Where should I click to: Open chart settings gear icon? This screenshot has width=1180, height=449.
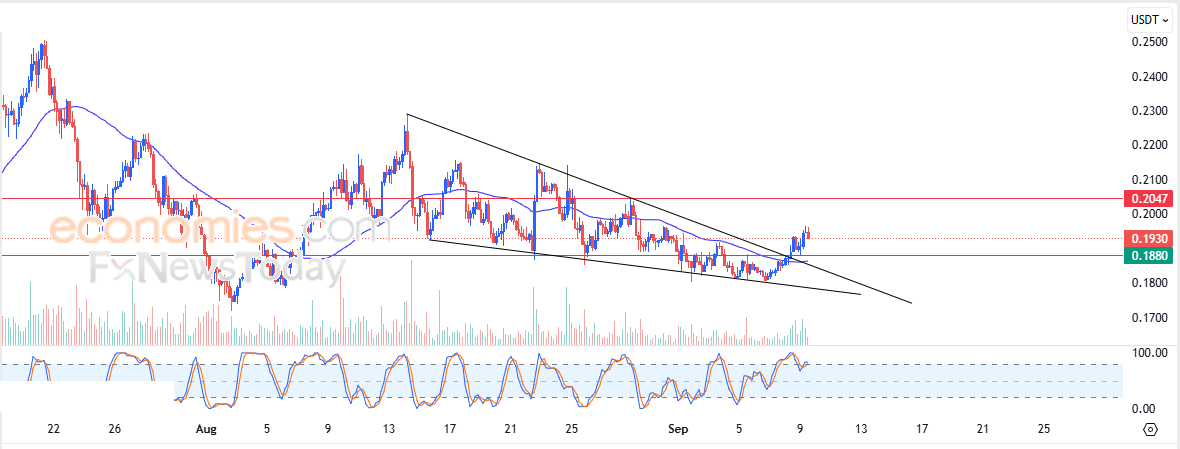pos(1150,429)
